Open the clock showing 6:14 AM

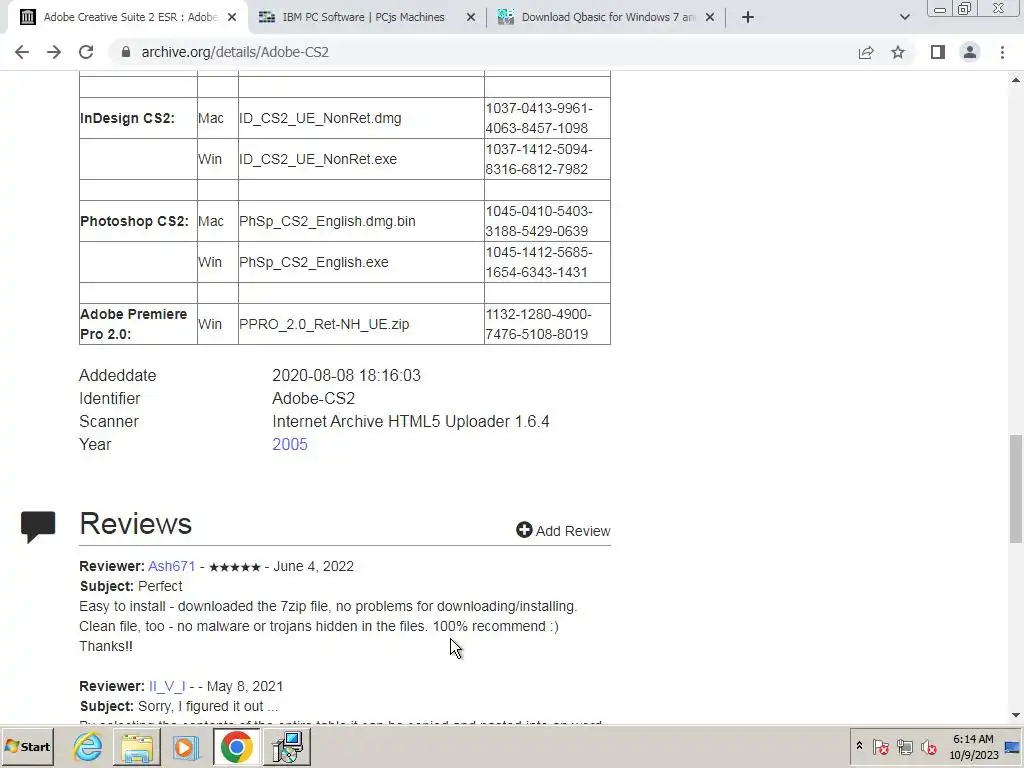(x=973, y=747)
